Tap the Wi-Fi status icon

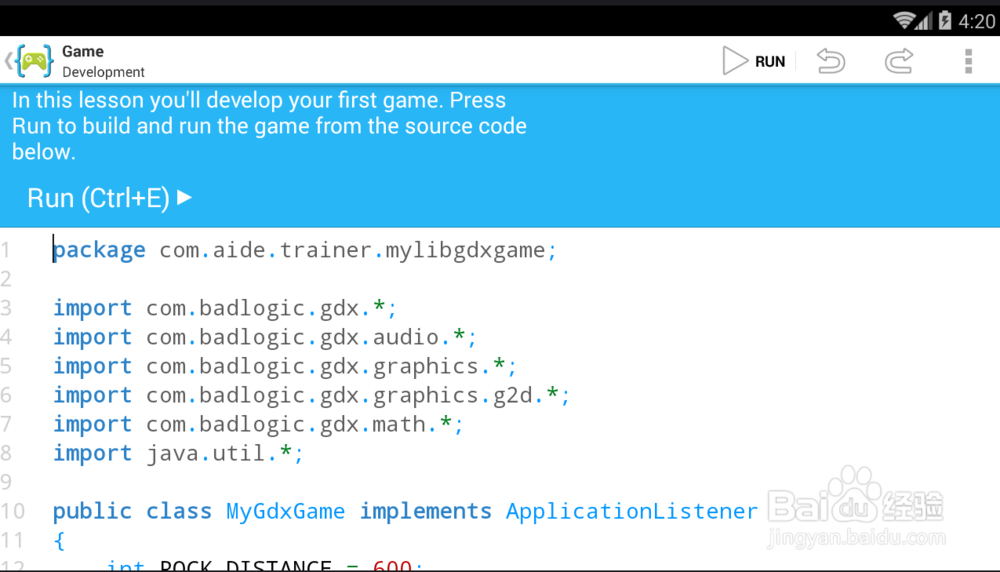(x=903, y=21)
